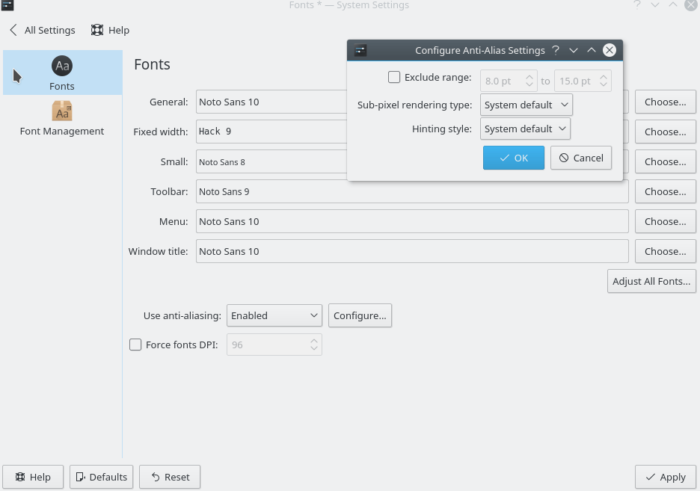Maximize the anti-alias dialog

(x=591, y=50)
